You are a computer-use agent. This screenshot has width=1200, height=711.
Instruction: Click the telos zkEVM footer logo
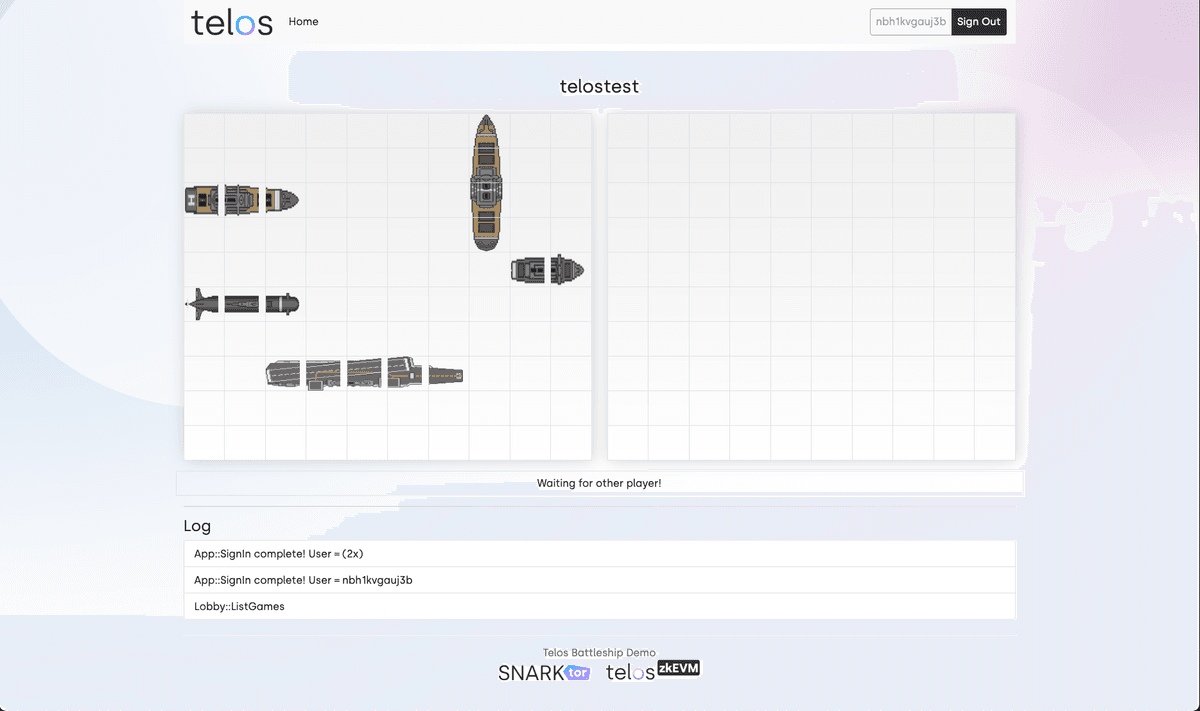tap(654, 672)
